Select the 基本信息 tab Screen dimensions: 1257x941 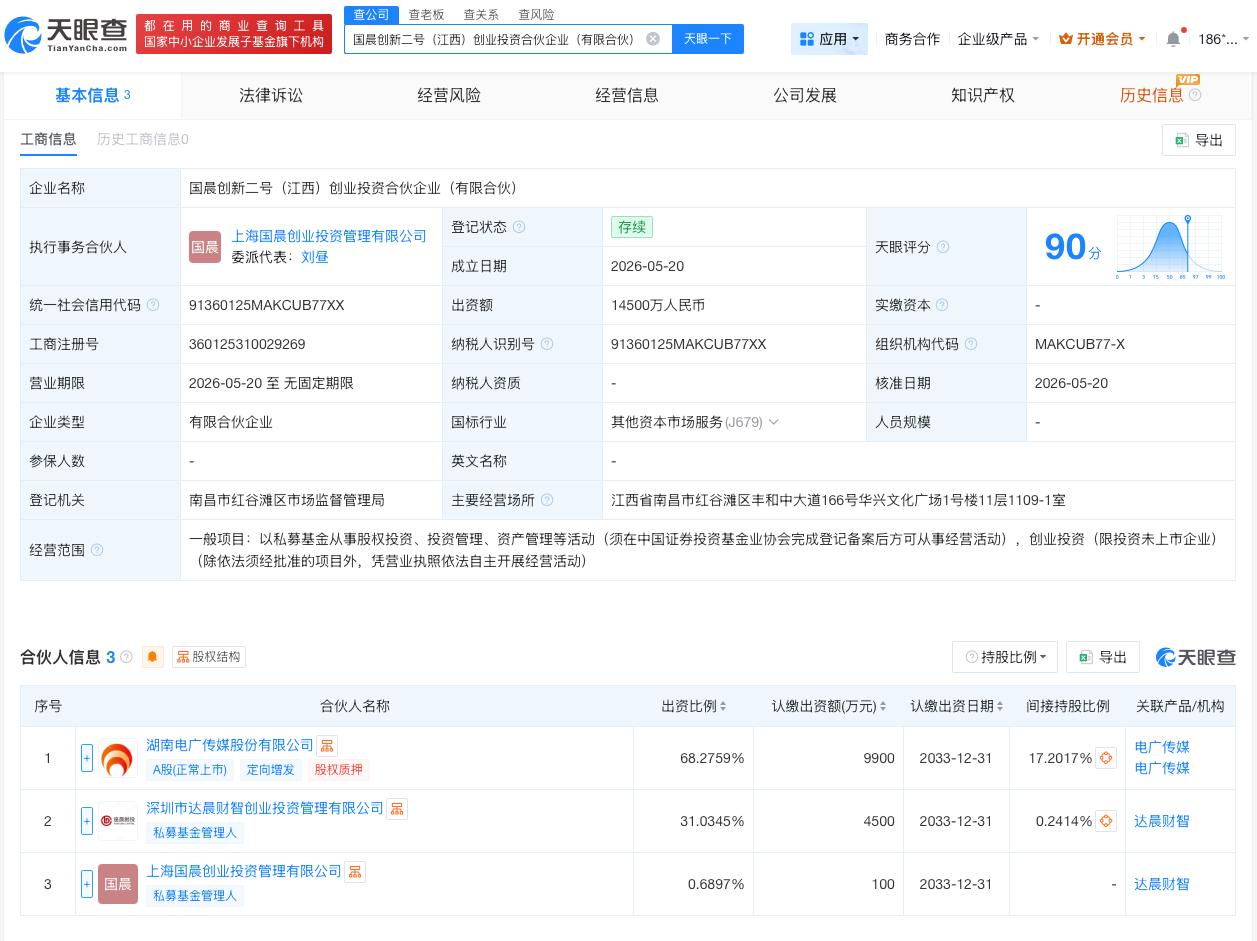(93, 95)
